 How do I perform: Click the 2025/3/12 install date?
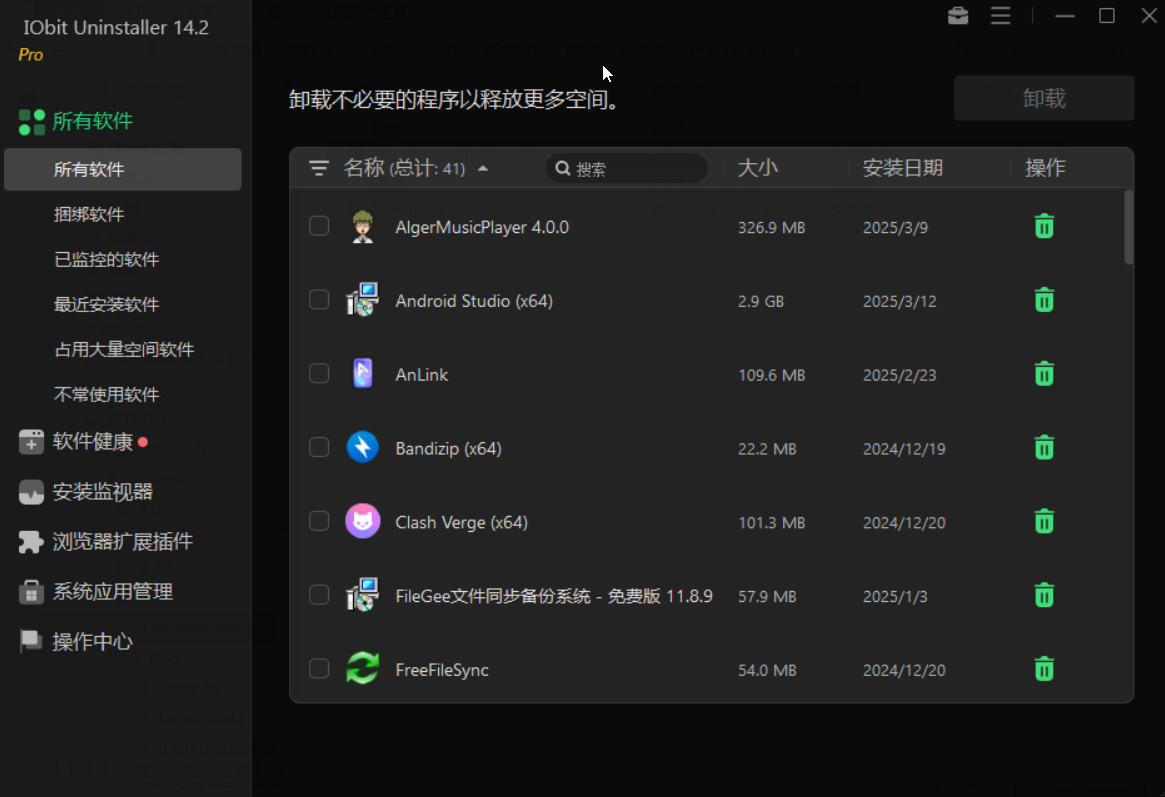[899, 302]
